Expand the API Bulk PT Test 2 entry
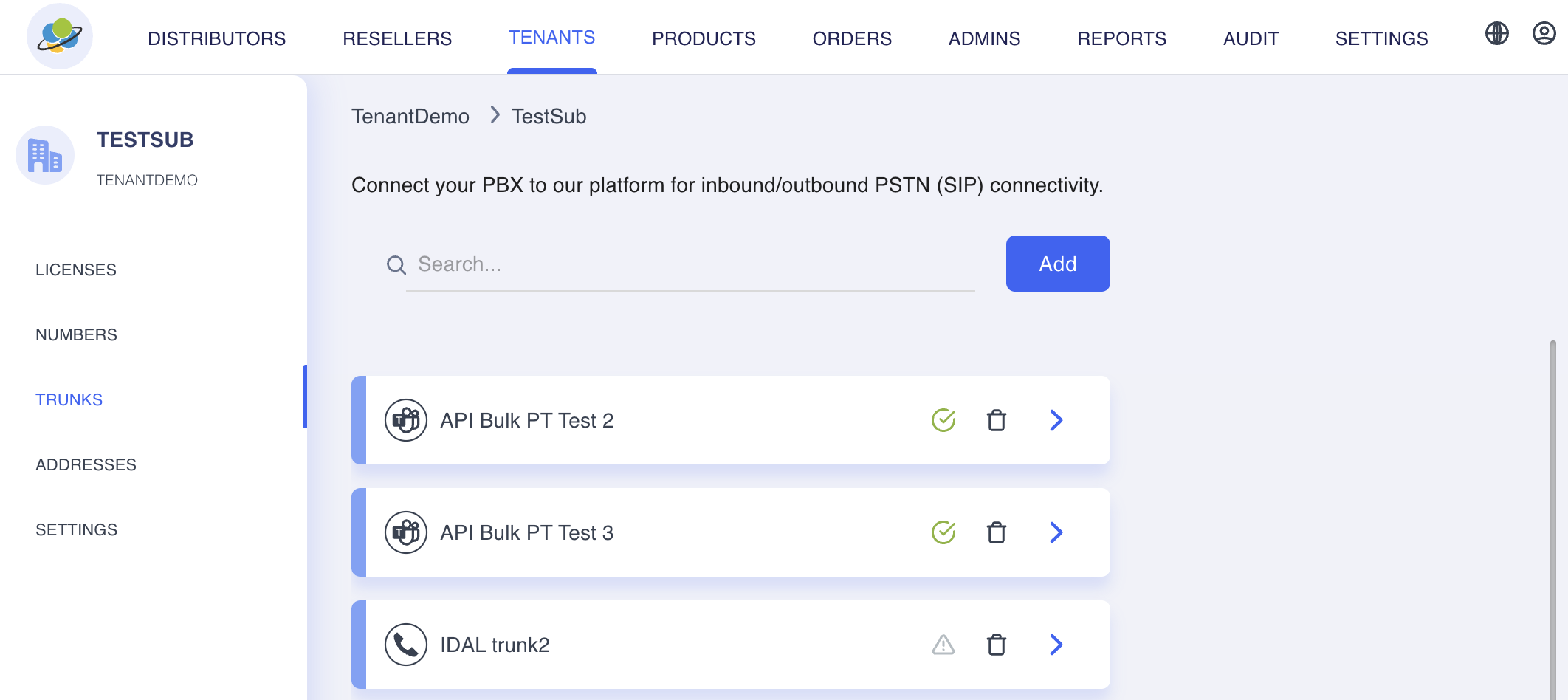This screenshot has width=1568, height=700. pyautogui.click(x=1056, y=420)
